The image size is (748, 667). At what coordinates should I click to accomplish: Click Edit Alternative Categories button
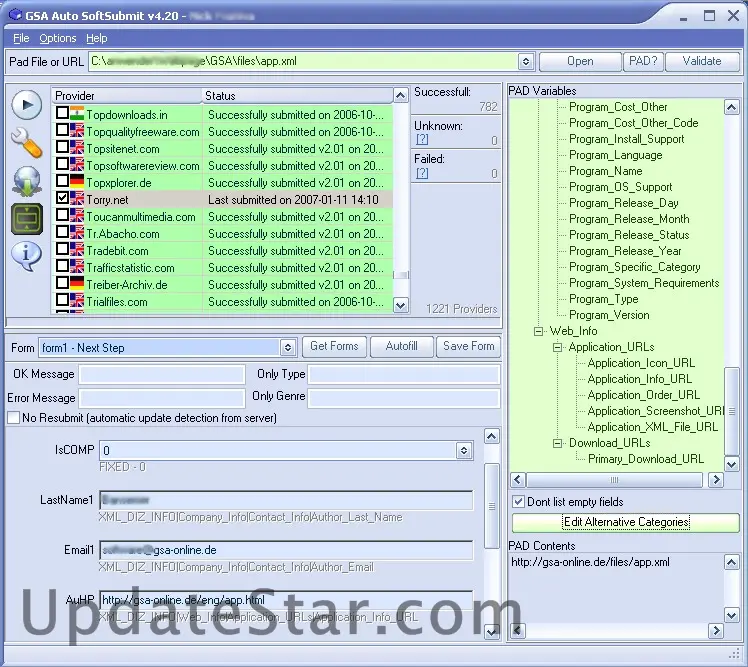tap(626, 522)
